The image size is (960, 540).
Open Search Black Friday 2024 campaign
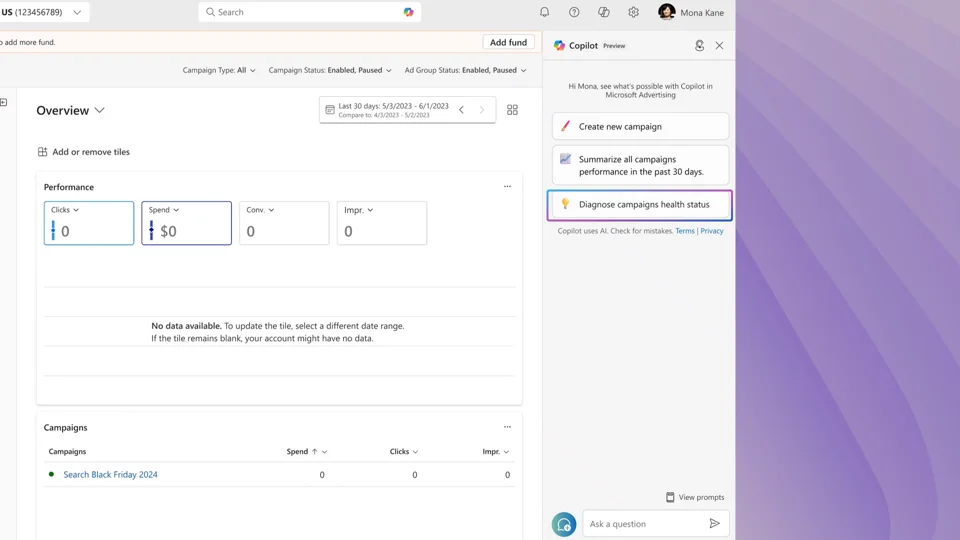pyautogui.click(x=110, y=474)
